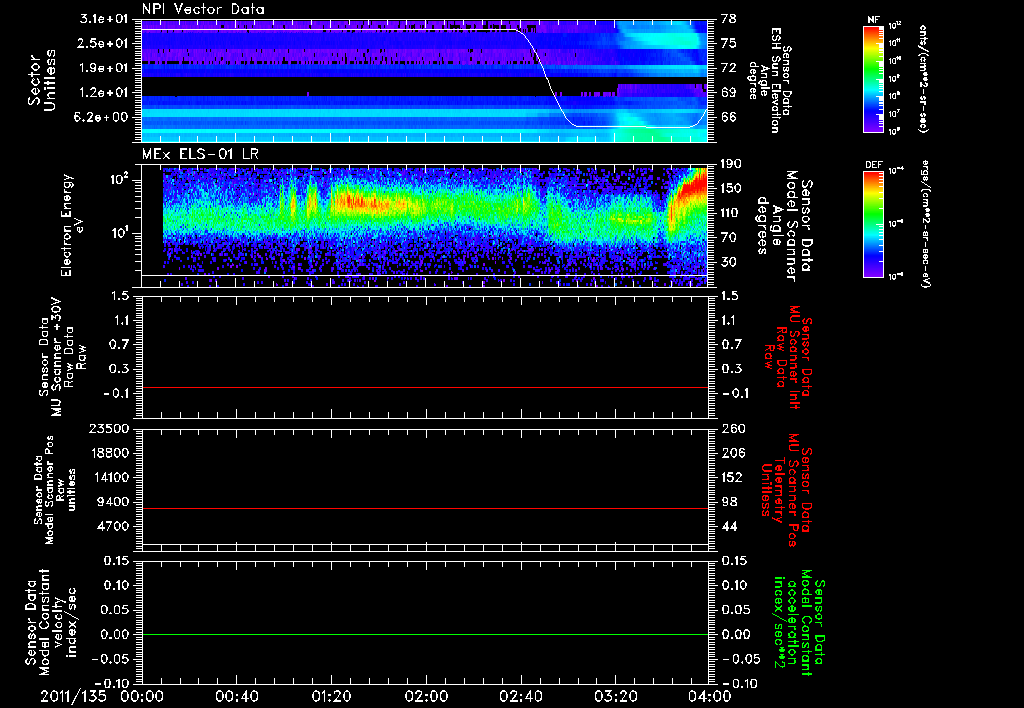
Task: Click the '66' sun elevation tick label
Action: (728, 118)
